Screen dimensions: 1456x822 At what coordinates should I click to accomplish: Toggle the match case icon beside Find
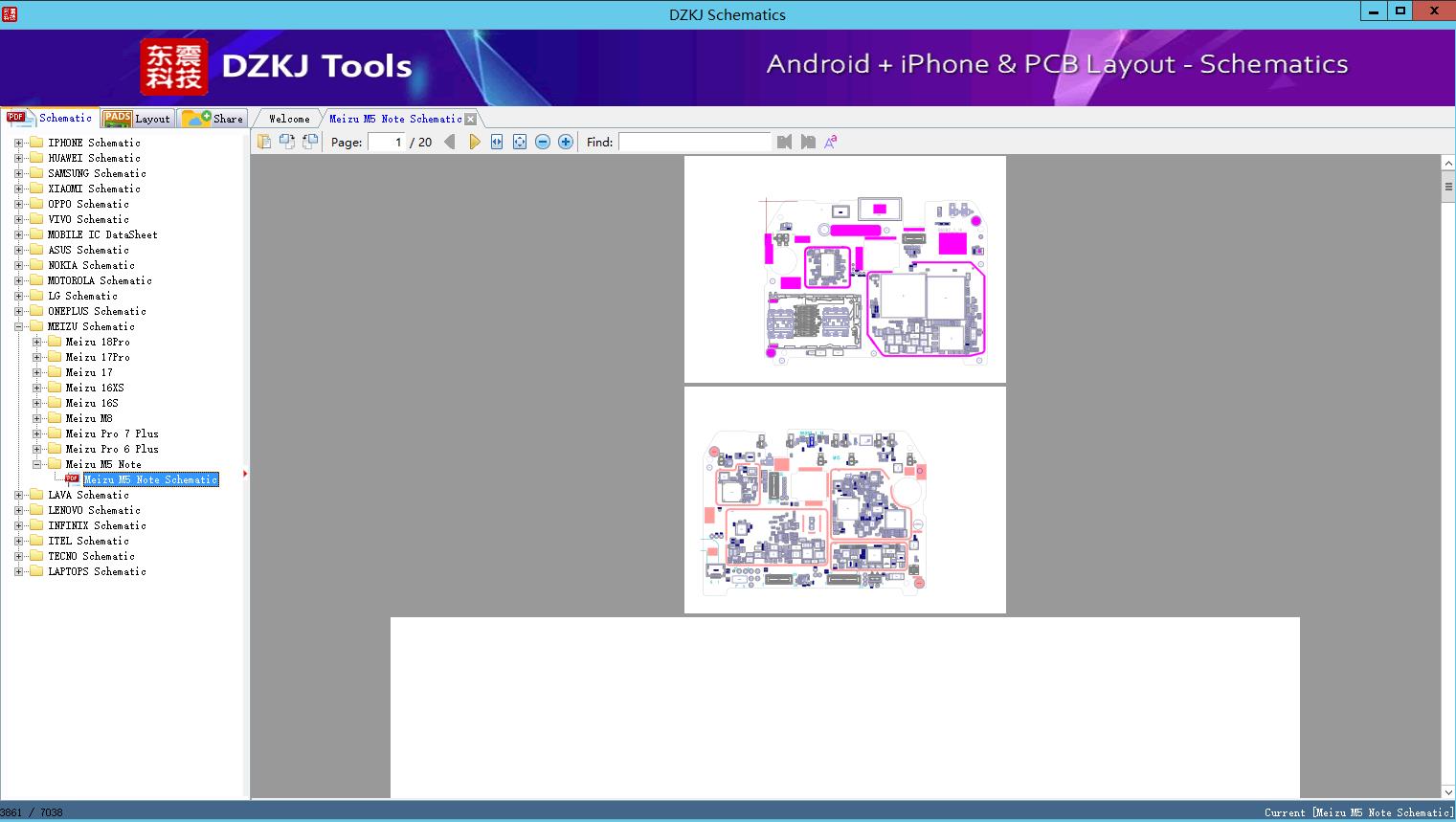click(x=831, y=142)
